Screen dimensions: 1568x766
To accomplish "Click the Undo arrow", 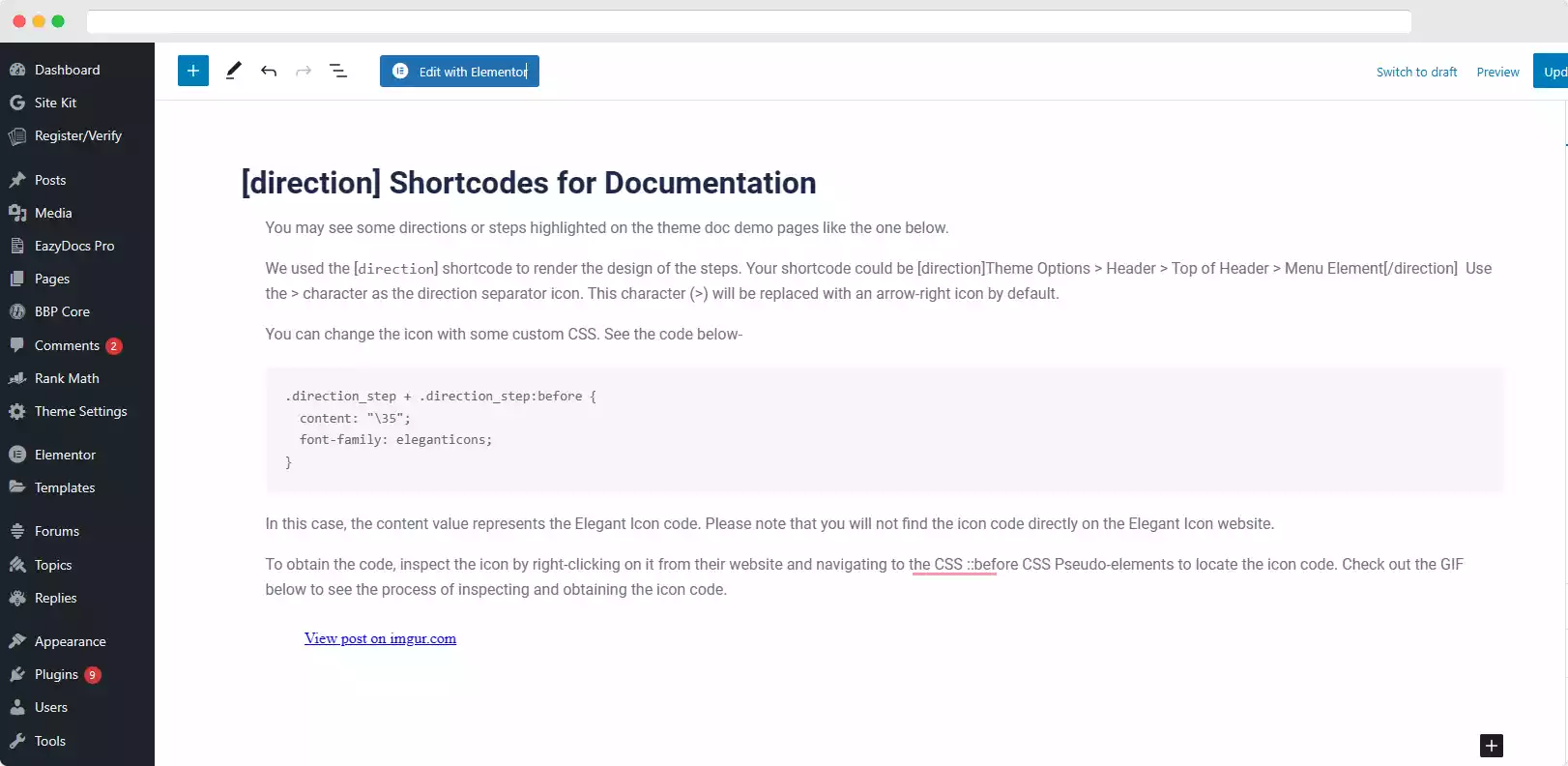I will tap(269, 71).
